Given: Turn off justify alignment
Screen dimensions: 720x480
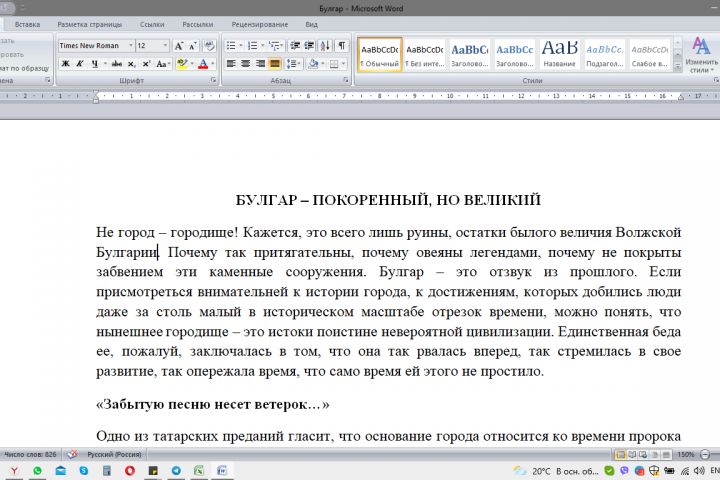Looking at the screenshot, I should coord(275,64).
